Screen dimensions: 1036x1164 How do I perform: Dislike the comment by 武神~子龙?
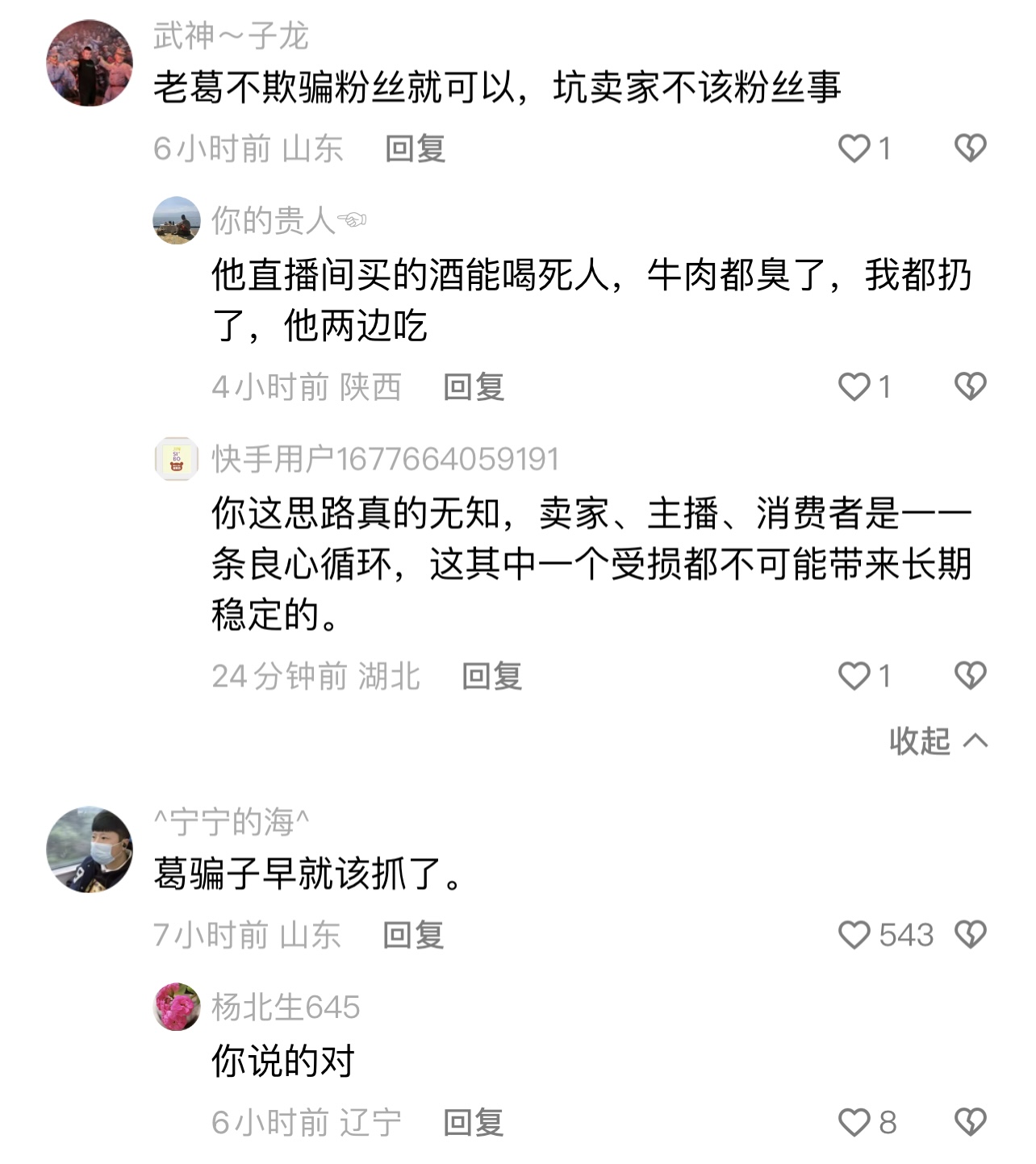(970, 148)
